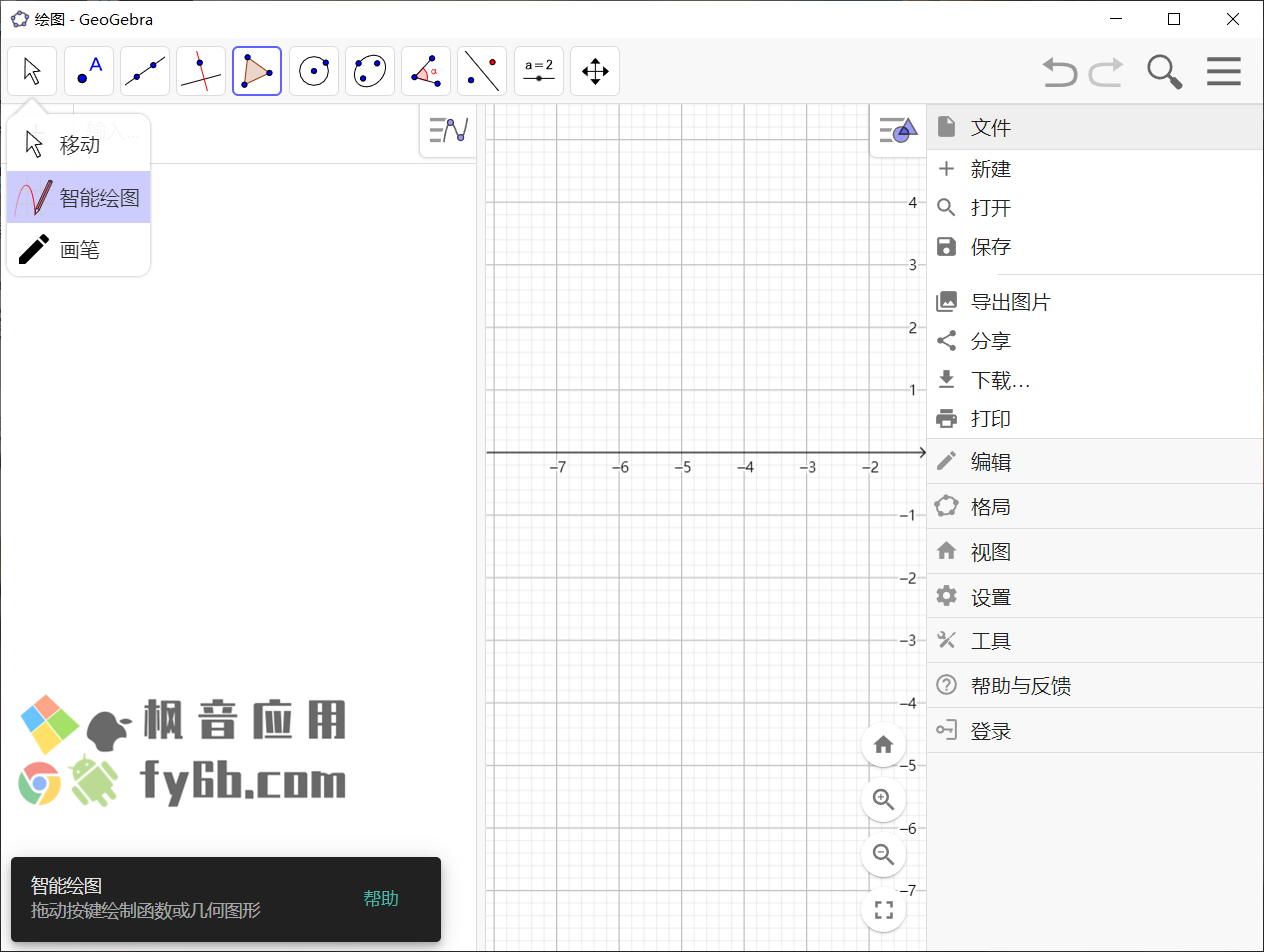The image size is (1264, 952).
Task: Expand the 编辑 menu section
Action: (x=1095, y=461)
